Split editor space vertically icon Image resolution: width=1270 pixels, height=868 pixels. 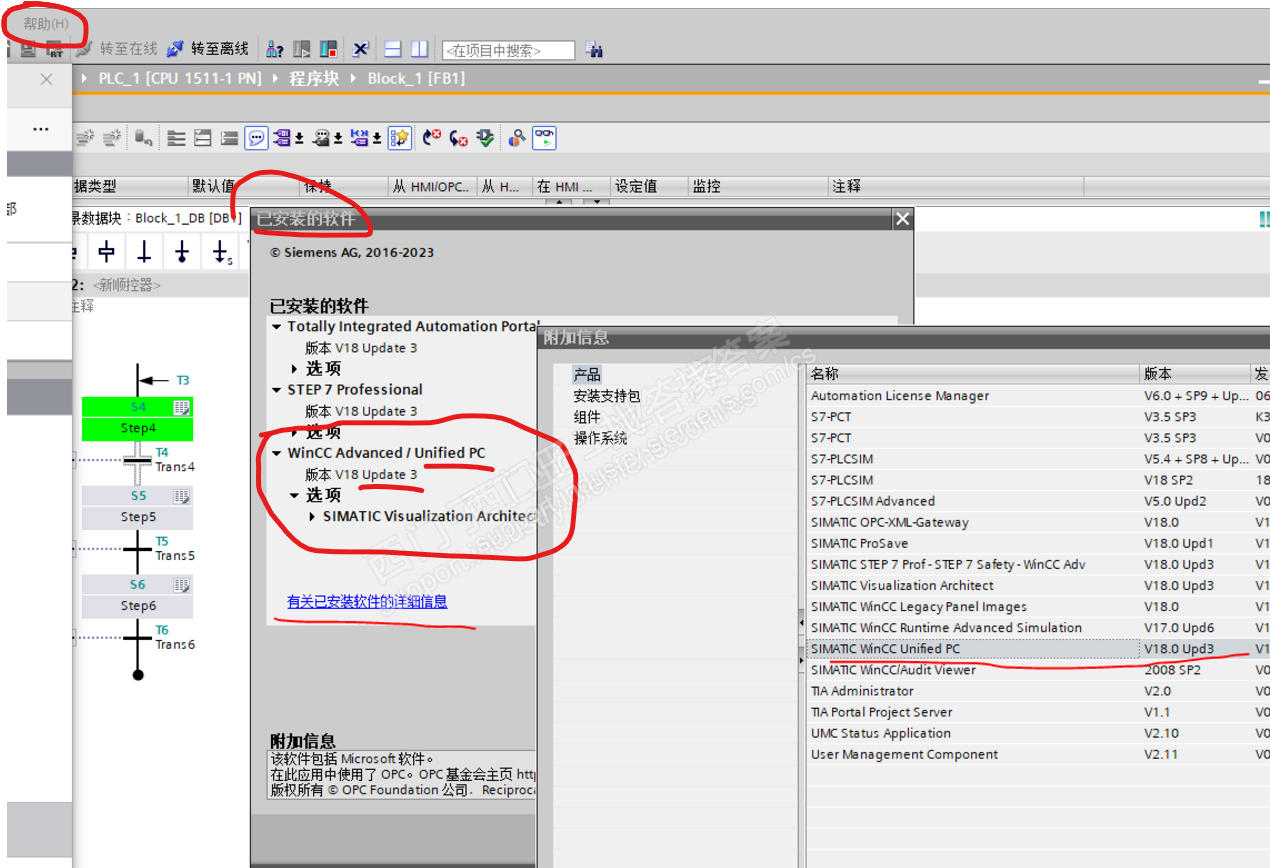[x=419, y=49]
